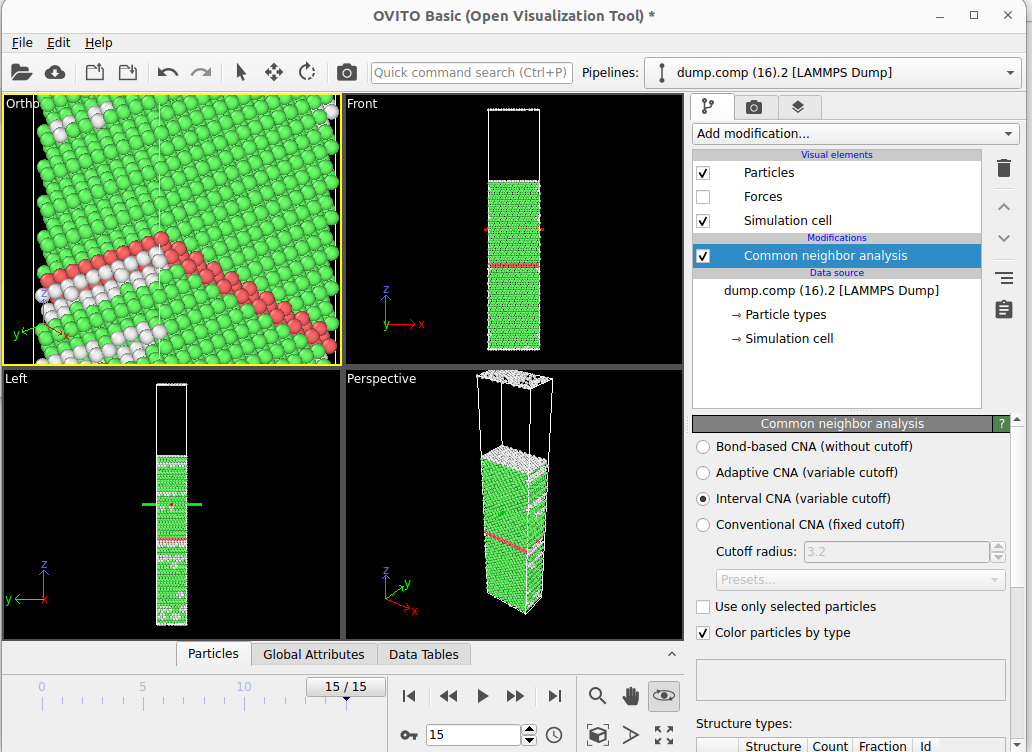This screenshot has width=1032, height=752.
Task: Step to previous animation frame
Action: (x=448, y=696)
